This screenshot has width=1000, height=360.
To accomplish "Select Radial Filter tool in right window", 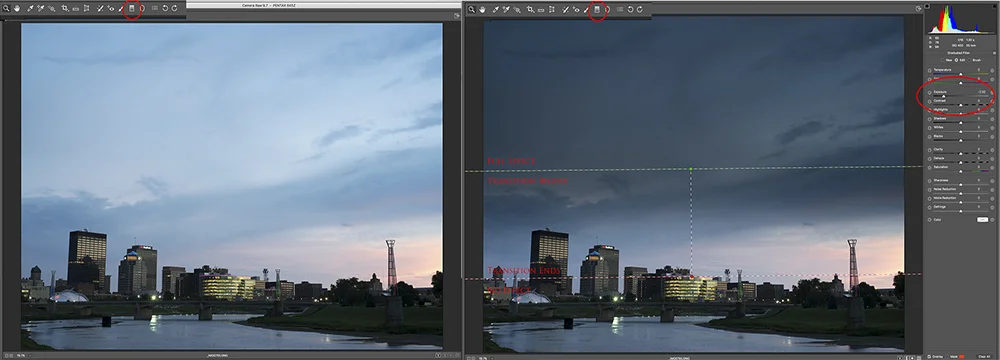I will [x=608, y=10].
